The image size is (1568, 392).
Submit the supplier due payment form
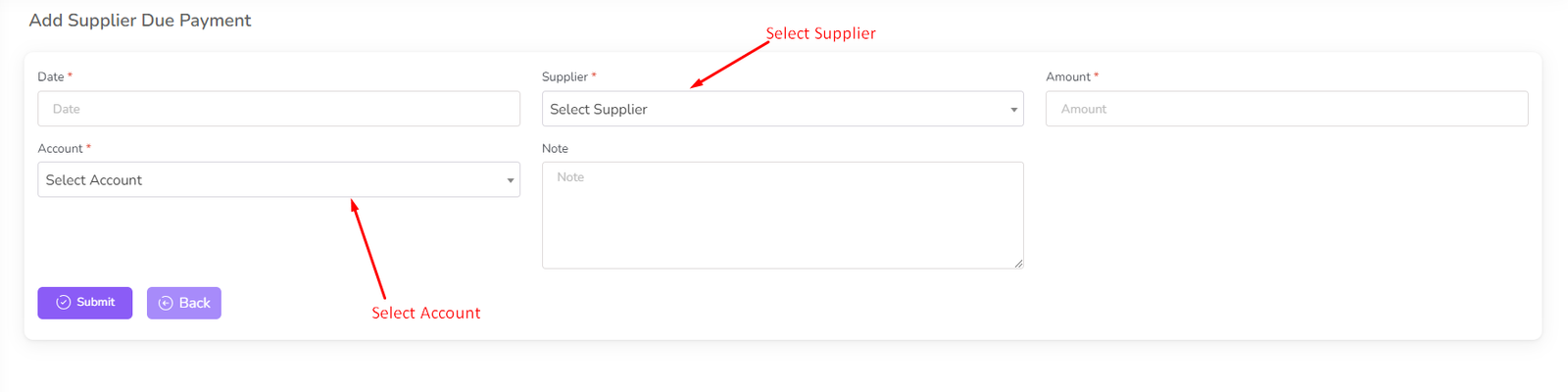tap(85, 303)
